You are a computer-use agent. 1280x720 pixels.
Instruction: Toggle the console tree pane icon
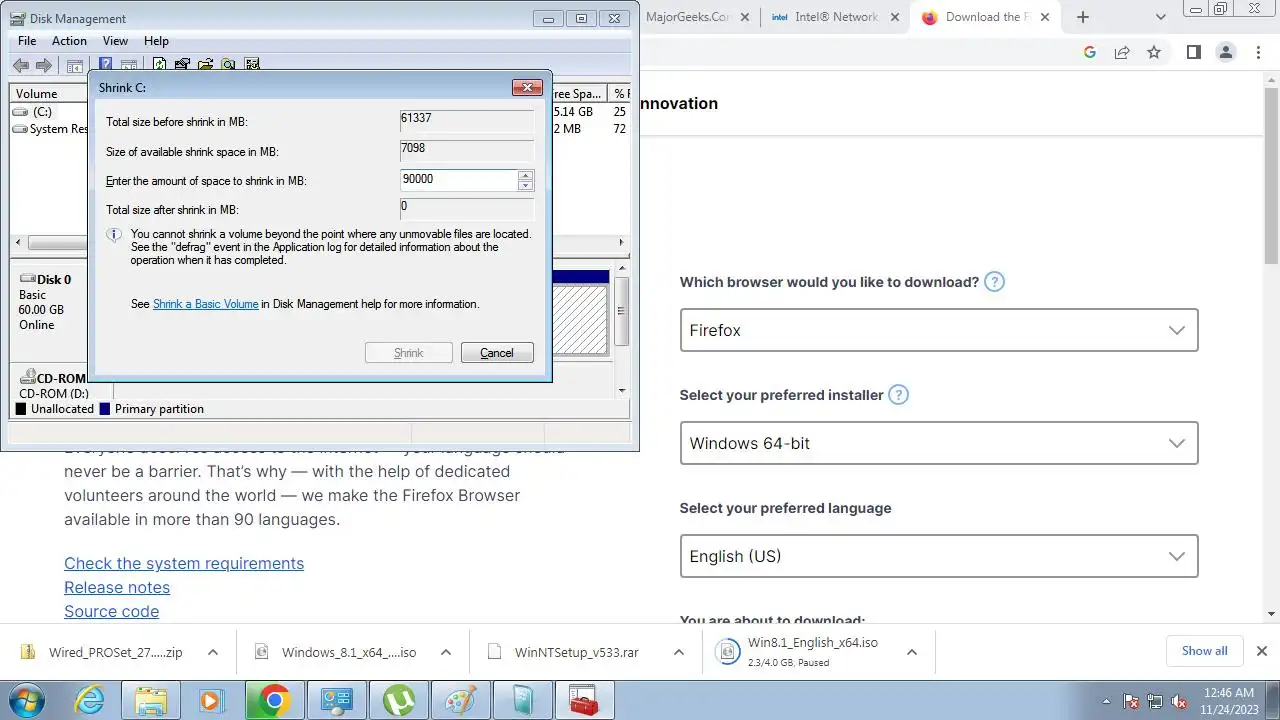(x=75, y=65)
